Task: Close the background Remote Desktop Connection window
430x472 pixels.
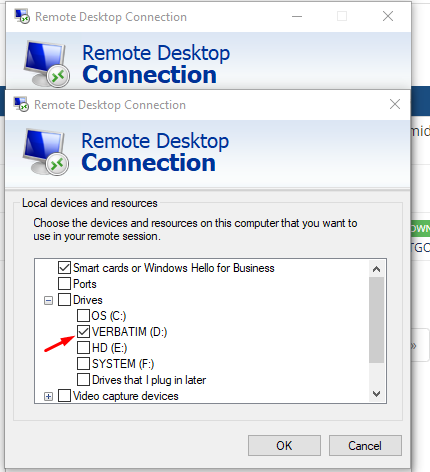Action: [x=388, y=16]
